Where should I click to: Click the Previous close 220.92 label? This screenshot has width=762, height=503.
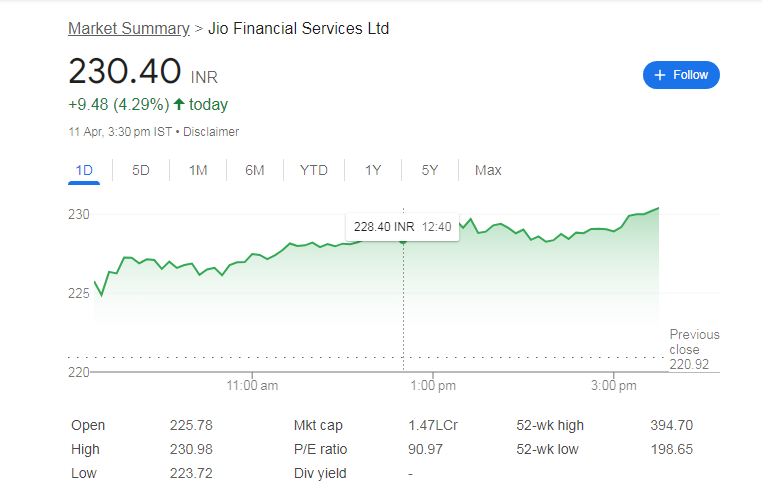pos(694,349)
